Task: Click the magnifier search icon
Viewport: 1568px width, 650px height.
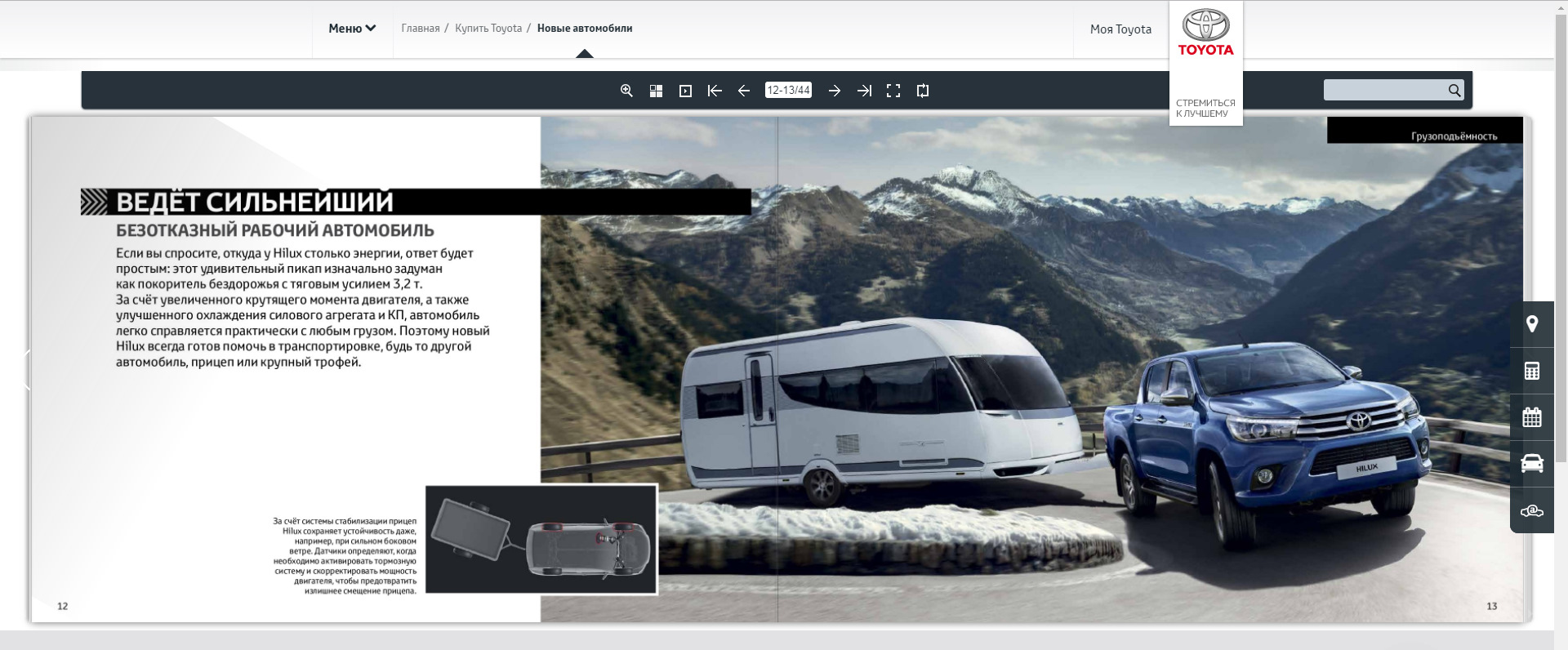Action: pos(1454,91)
